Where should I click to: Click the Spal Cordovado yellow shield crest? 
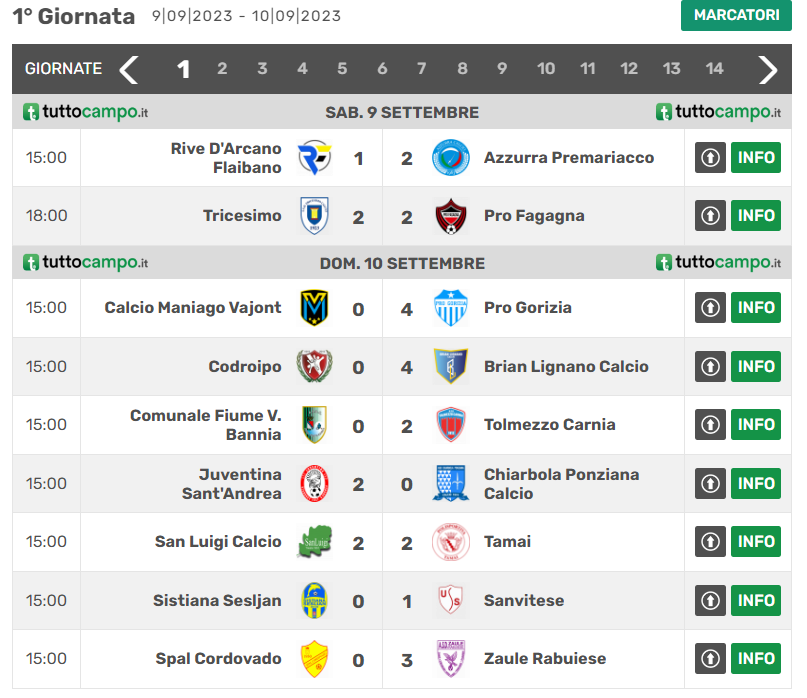[314, 659]
